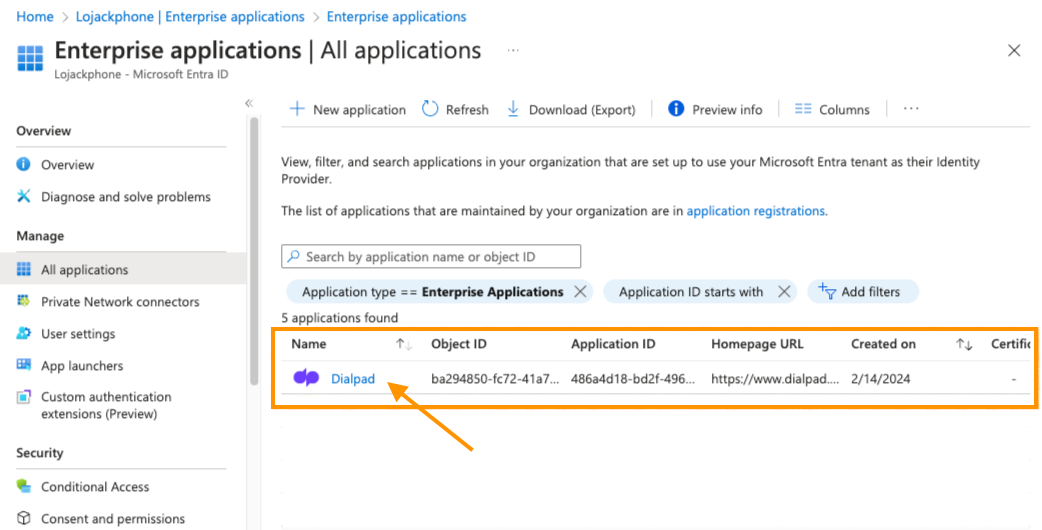Click Download (Export) button
This screenshot has width=1042, height=530.
[x=571, y=109]
